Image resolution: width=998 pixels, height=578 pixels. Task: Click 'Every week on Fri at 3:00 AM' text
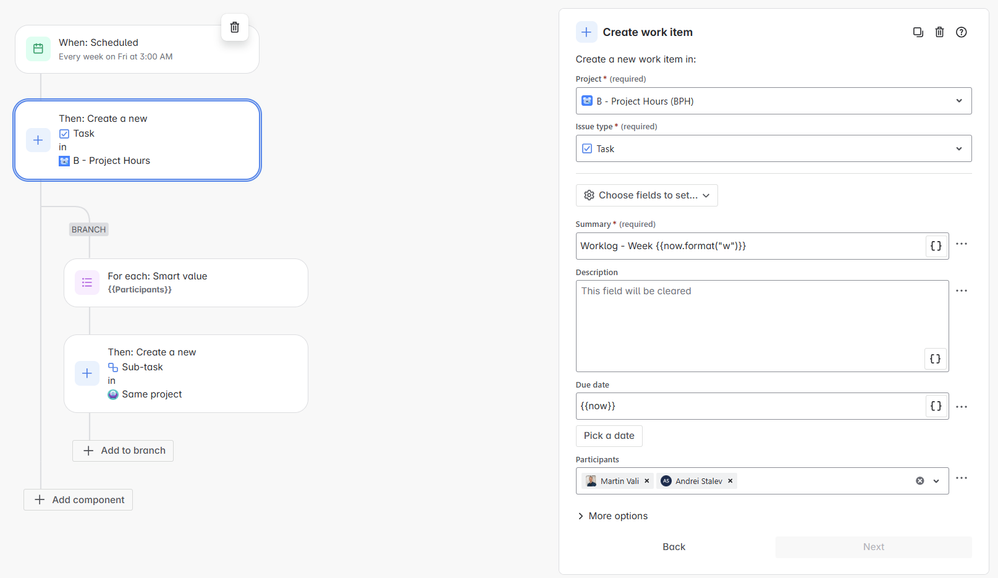(115, 57)
